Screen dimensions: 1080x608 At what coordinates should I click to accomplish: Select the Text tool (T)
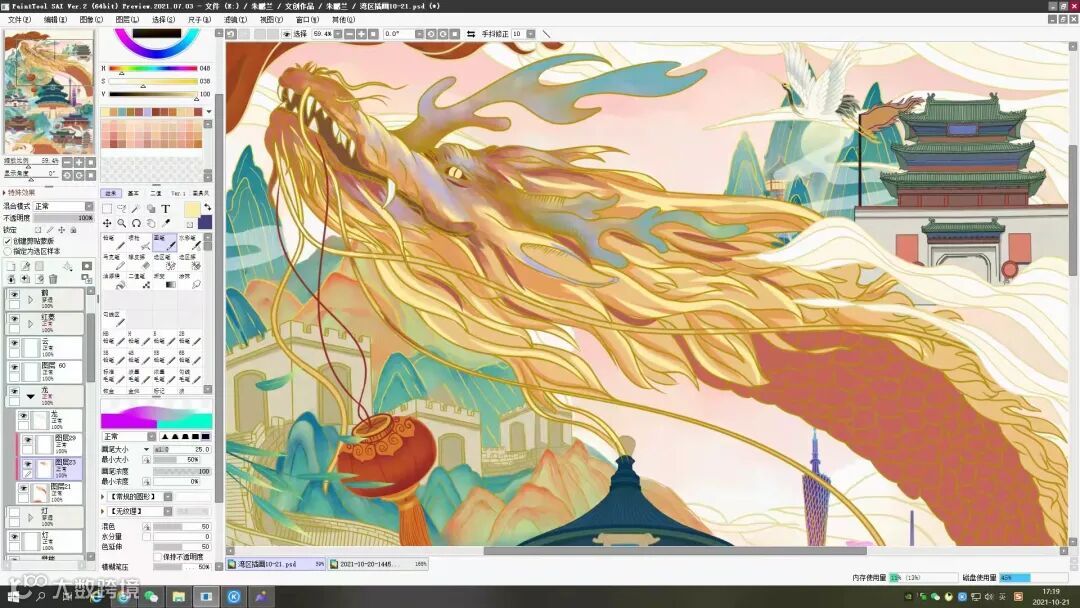(x=165, y=209)
